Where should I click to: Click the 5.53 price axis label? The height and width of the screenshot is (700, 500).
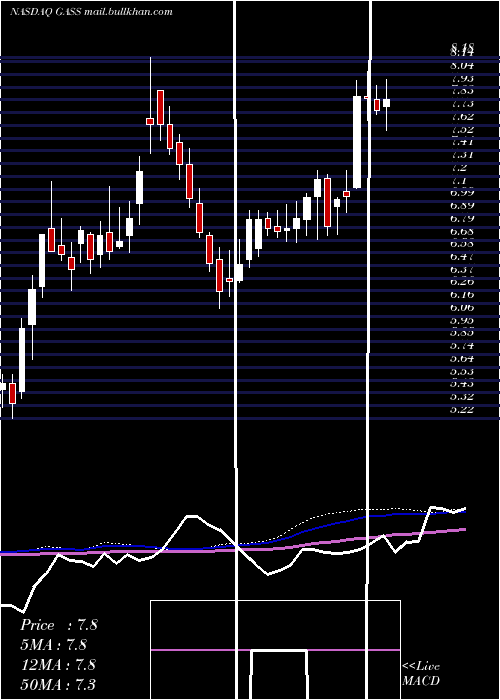pyautogui.click(x=462, y=371)
